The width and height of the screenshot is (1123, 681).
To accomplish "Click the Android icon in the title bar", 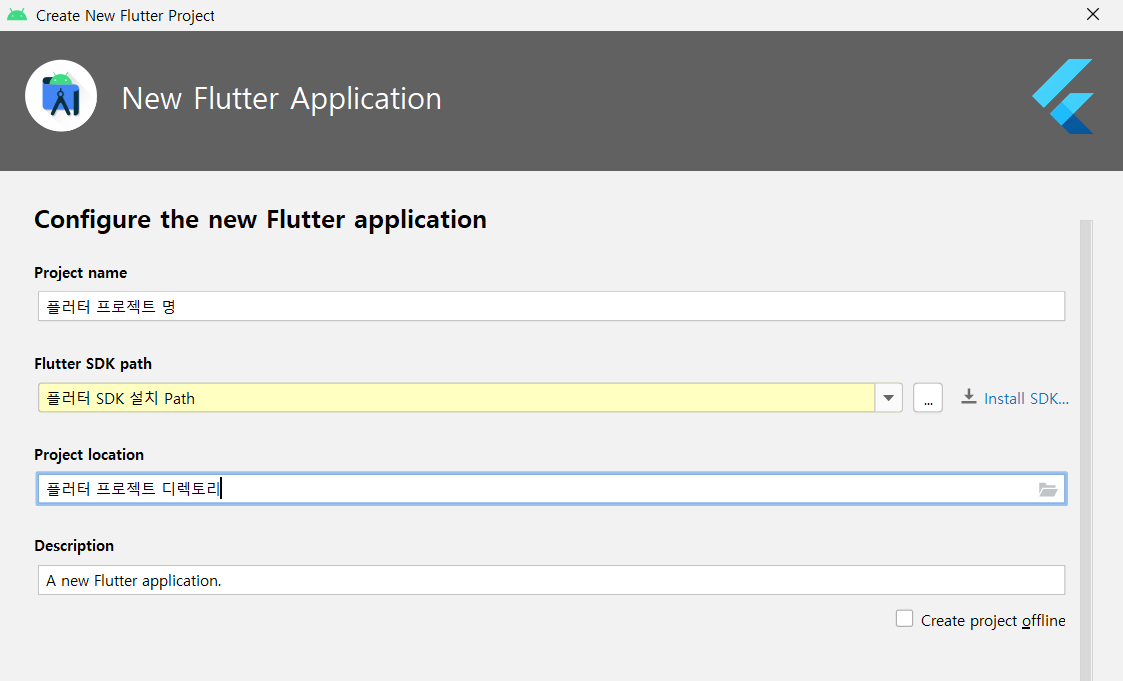I will click(16, 15).
